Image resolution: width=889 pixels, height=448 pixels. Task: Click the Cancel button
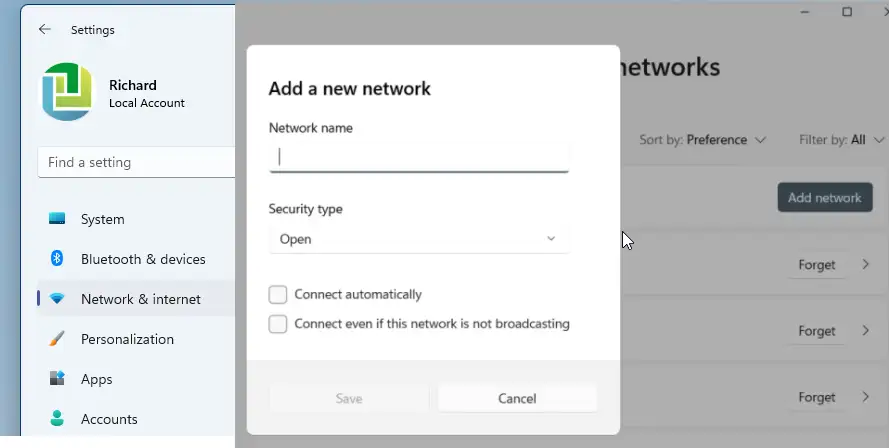(517, 398)
